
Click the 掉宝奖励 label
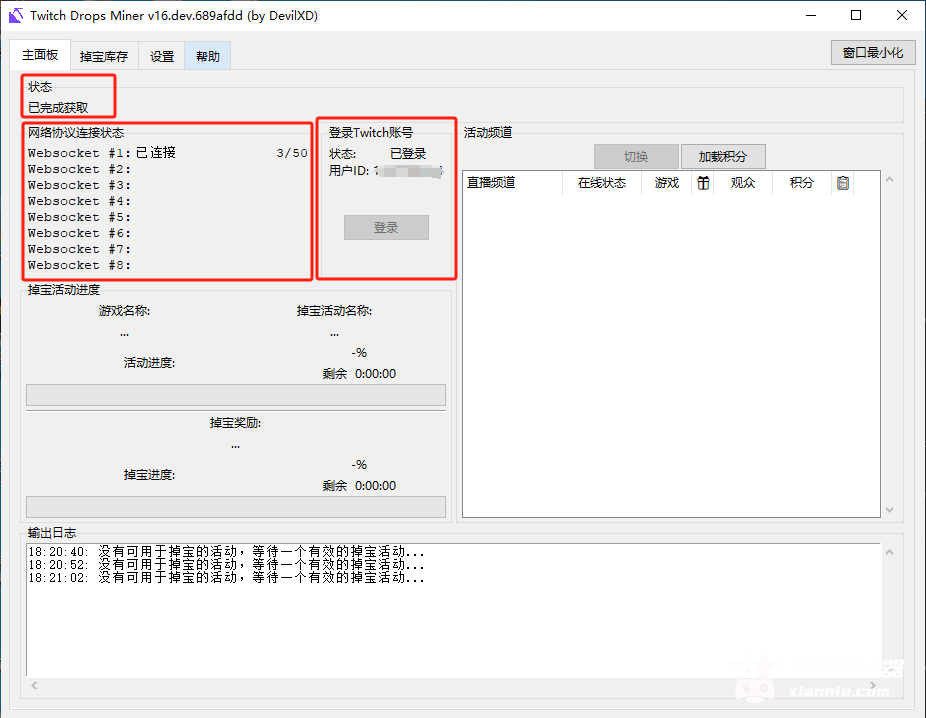click(x=236, y=423)
